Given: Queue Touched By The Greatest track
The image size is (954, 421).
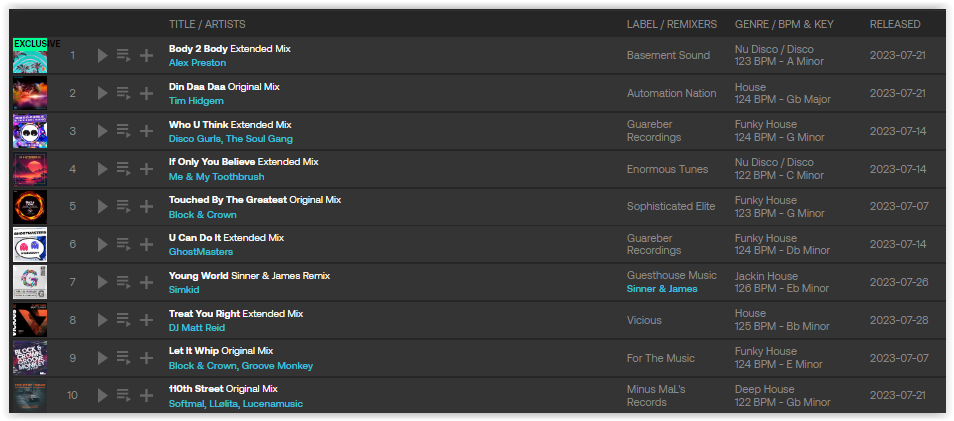Looking at the screenshot, I should click(x=124, y=206).
